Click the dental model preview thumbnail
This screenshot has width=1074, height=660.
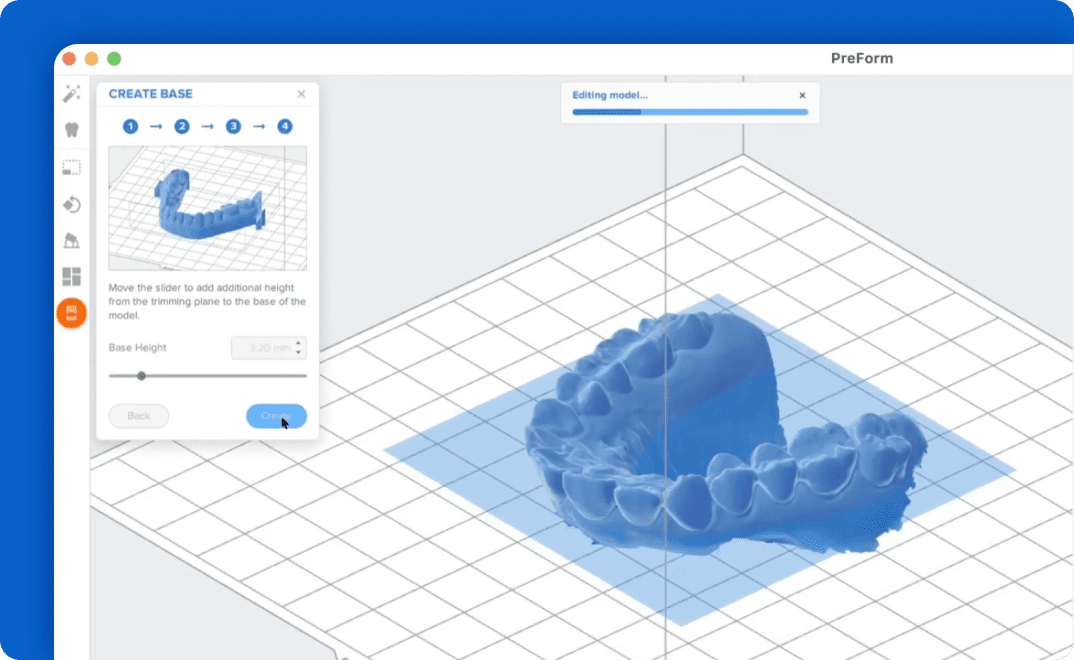point(207,208)
